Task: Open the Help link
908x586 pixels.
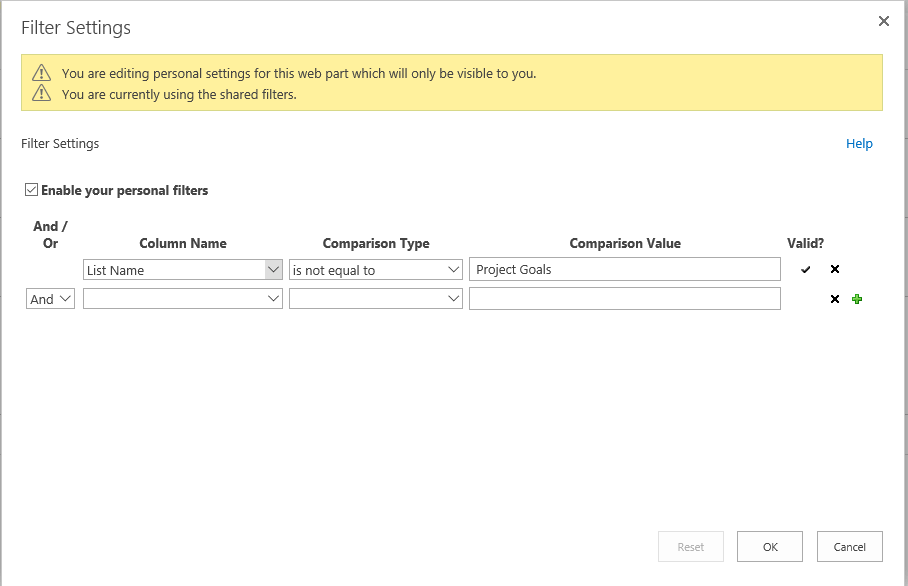Action: [x=859, y=144]
